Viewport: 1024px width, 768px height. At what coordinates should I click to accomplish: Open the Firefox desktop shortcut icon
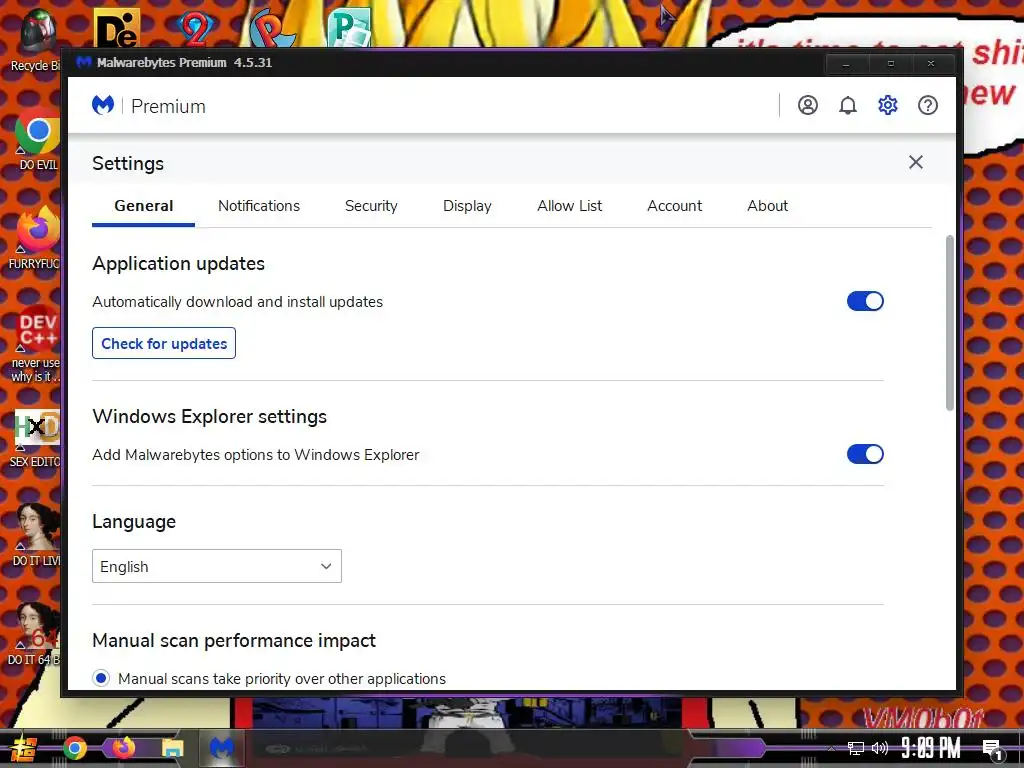pyautogui.click(x=36, y=238)
